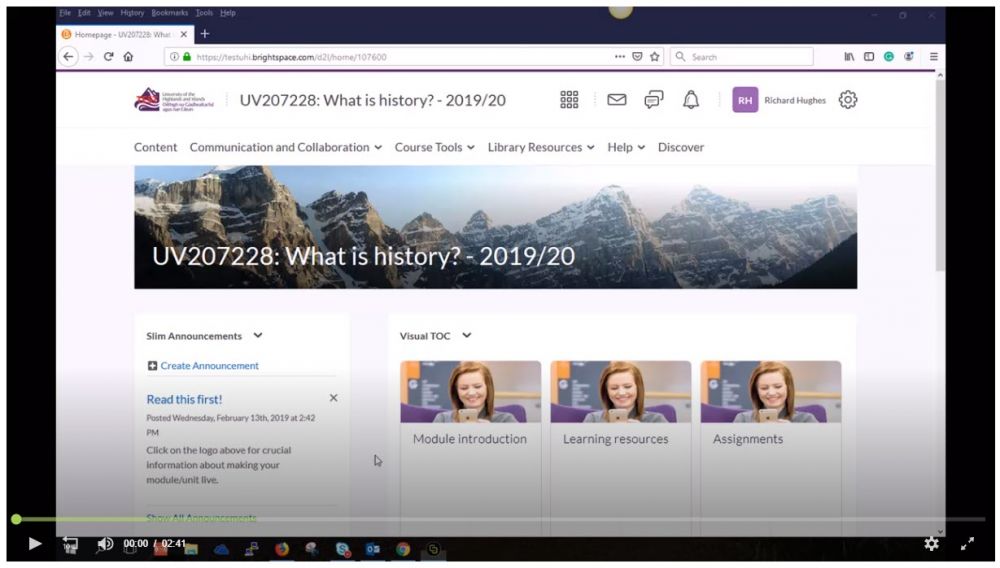This screenshot has height=568, width=1000.
Task: Click the green Grammarly extension icon
Action: [888, 57]
